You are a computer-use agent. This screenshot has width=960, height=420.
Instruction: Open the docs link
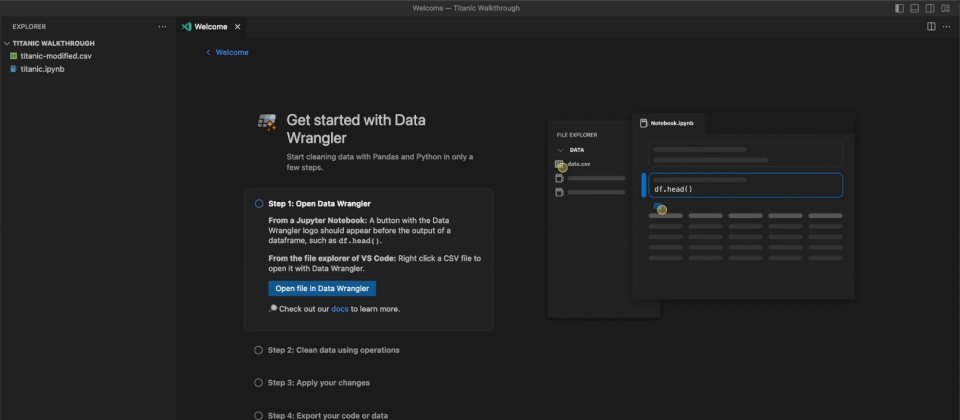340,309
